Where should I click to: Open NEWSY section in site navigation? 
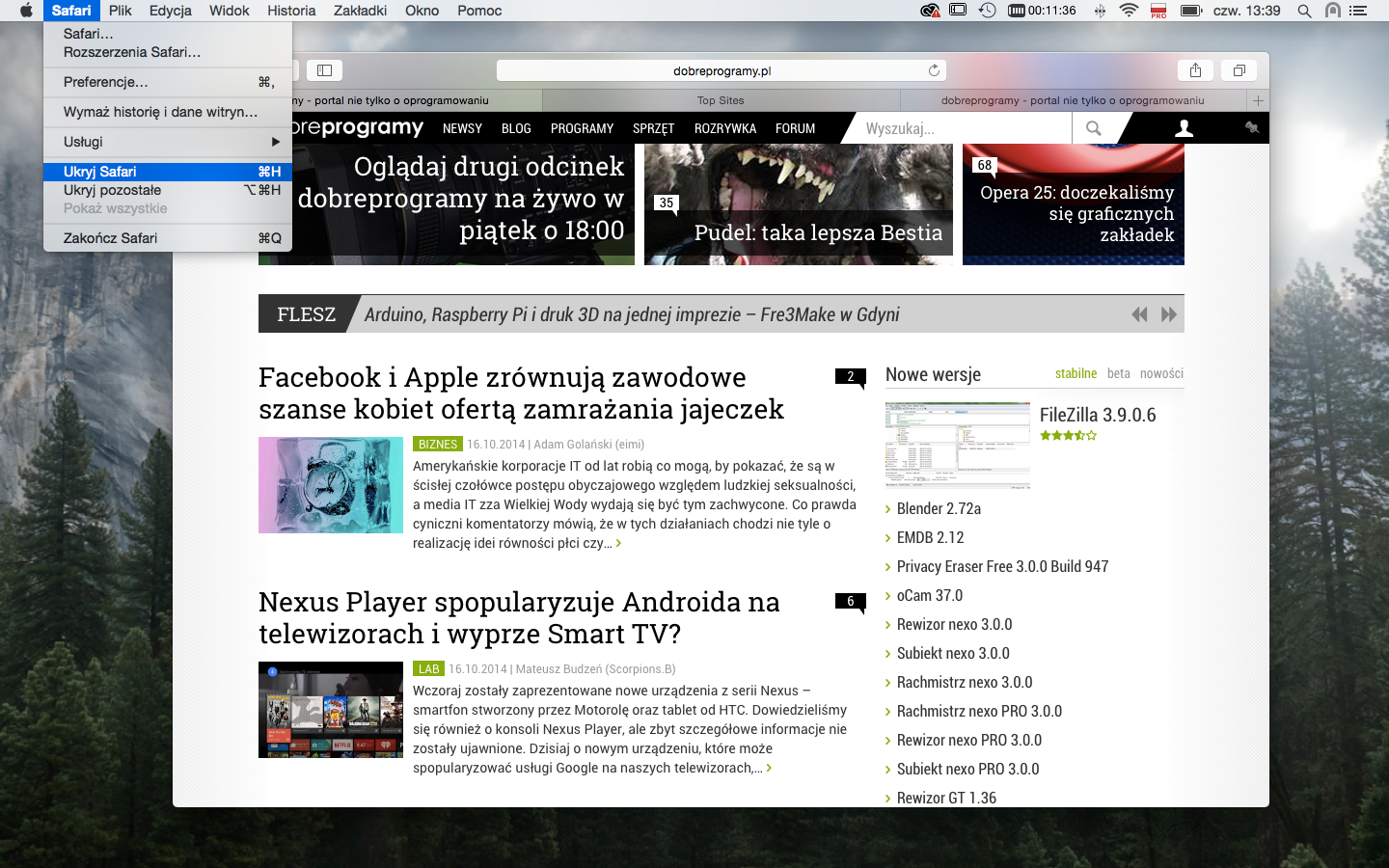click(x=462, y=128)
